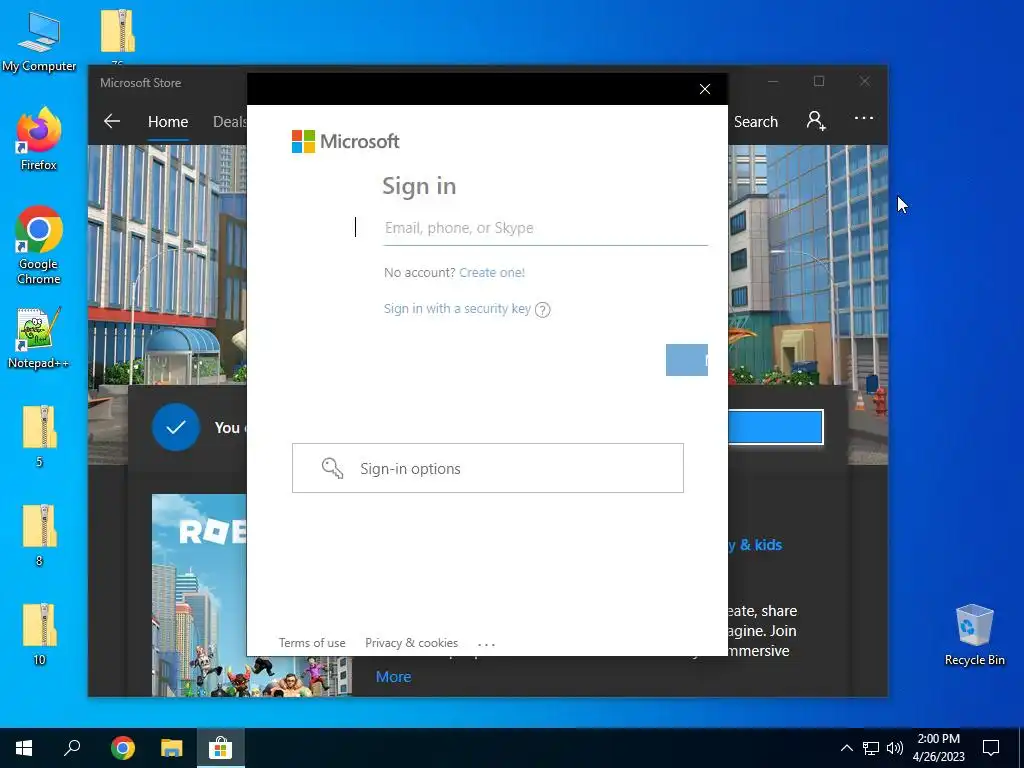Switch to the Deals tab in Store
Image resolution: width=1024 pixels, height=768 pixels.
[230, 121]
